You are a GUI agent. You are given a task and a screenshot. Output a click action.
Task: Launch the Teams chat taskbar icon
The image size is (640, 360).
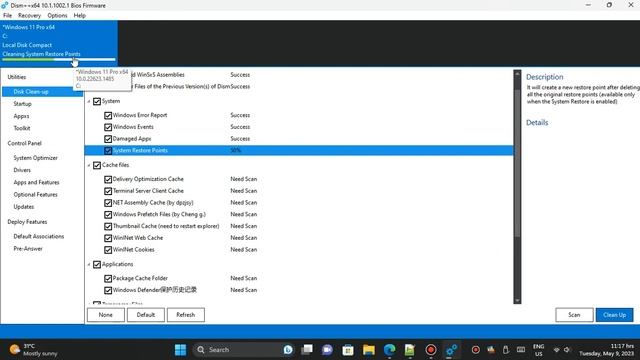tap(327, 350)
